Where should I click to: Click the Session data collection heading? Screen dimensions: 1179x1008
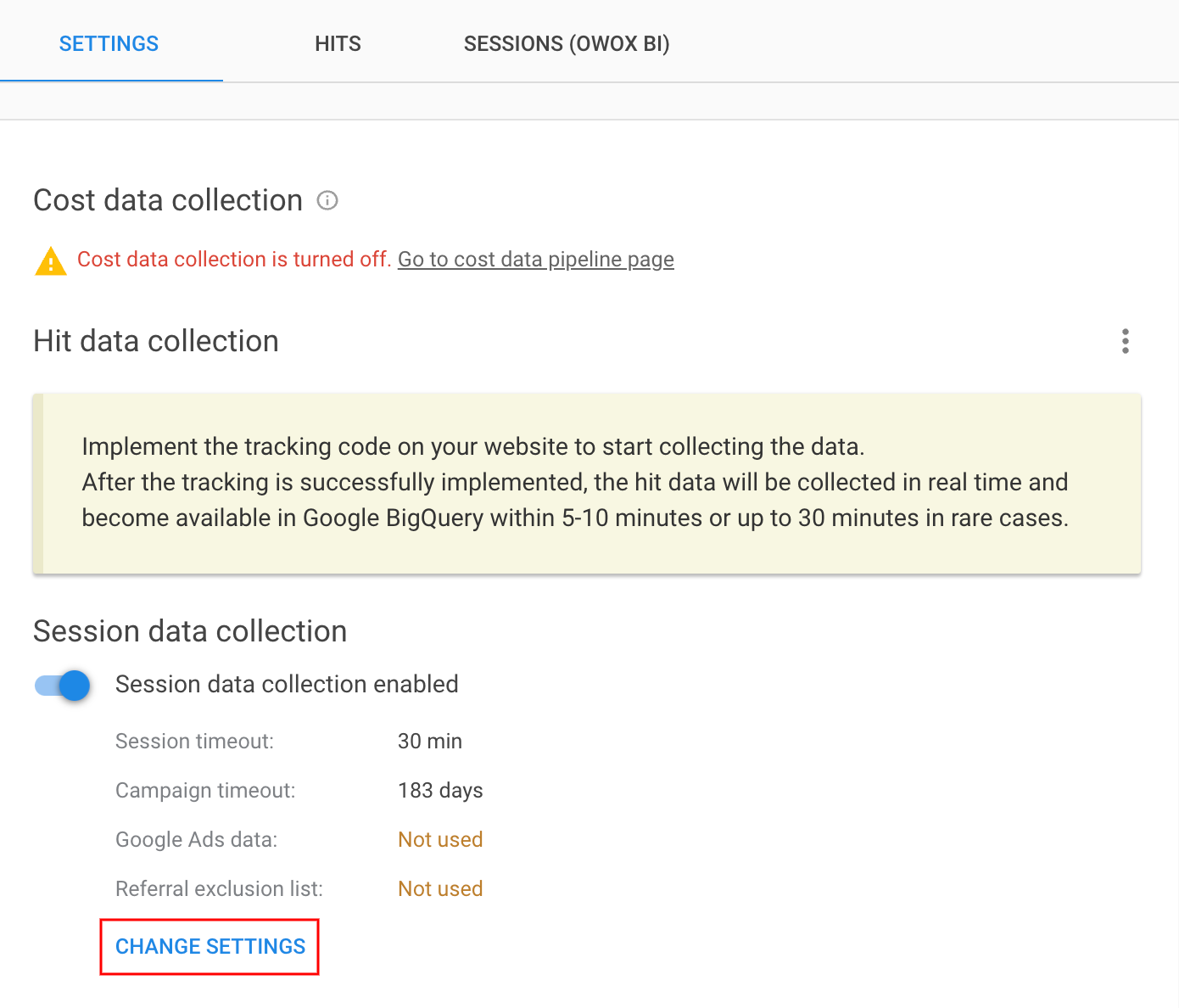[190, 631]
